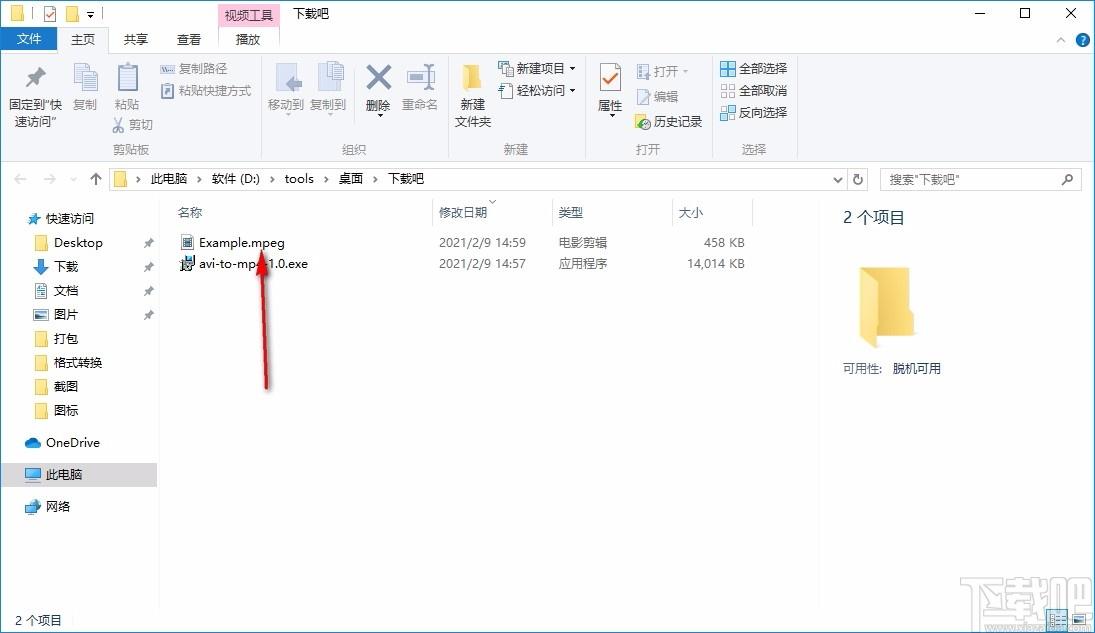Open file Properties (属性) icon

pyautogui.click(x=610, y=78)
